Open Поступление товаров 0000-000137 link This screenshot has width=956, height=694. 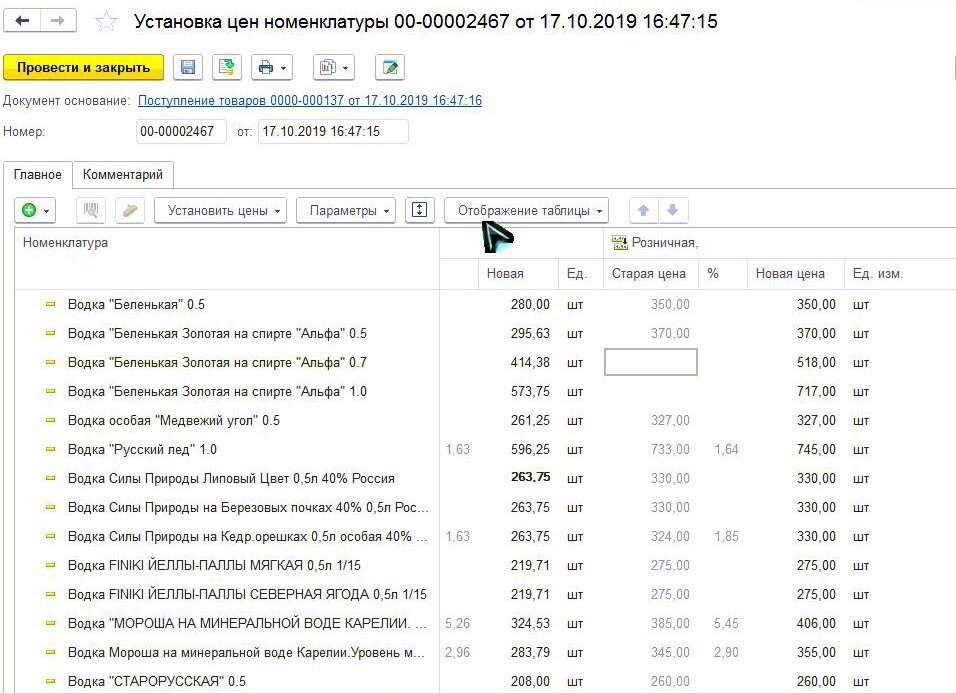(310, 101)
